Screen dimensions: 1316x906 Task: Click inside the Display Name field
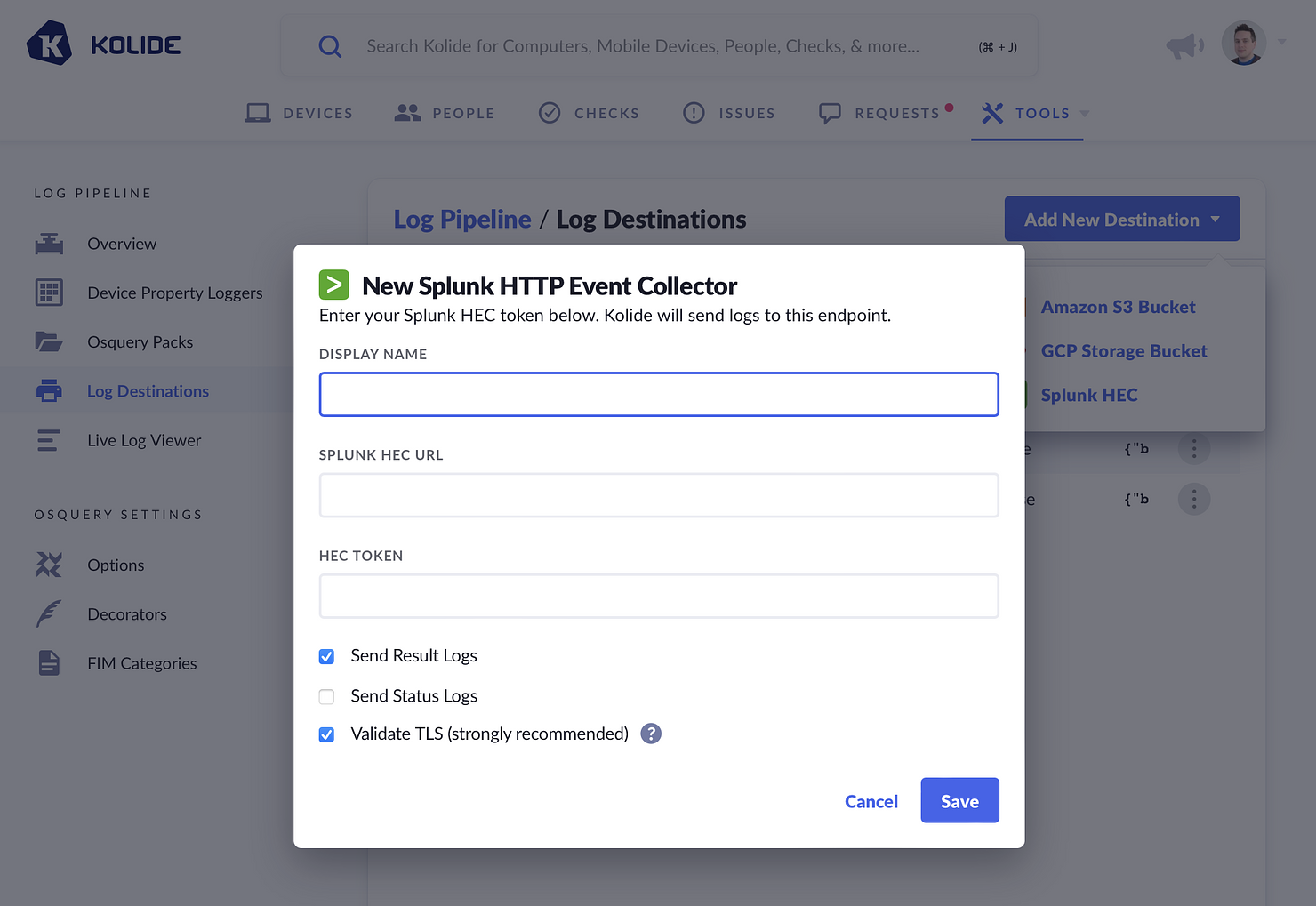658,394
